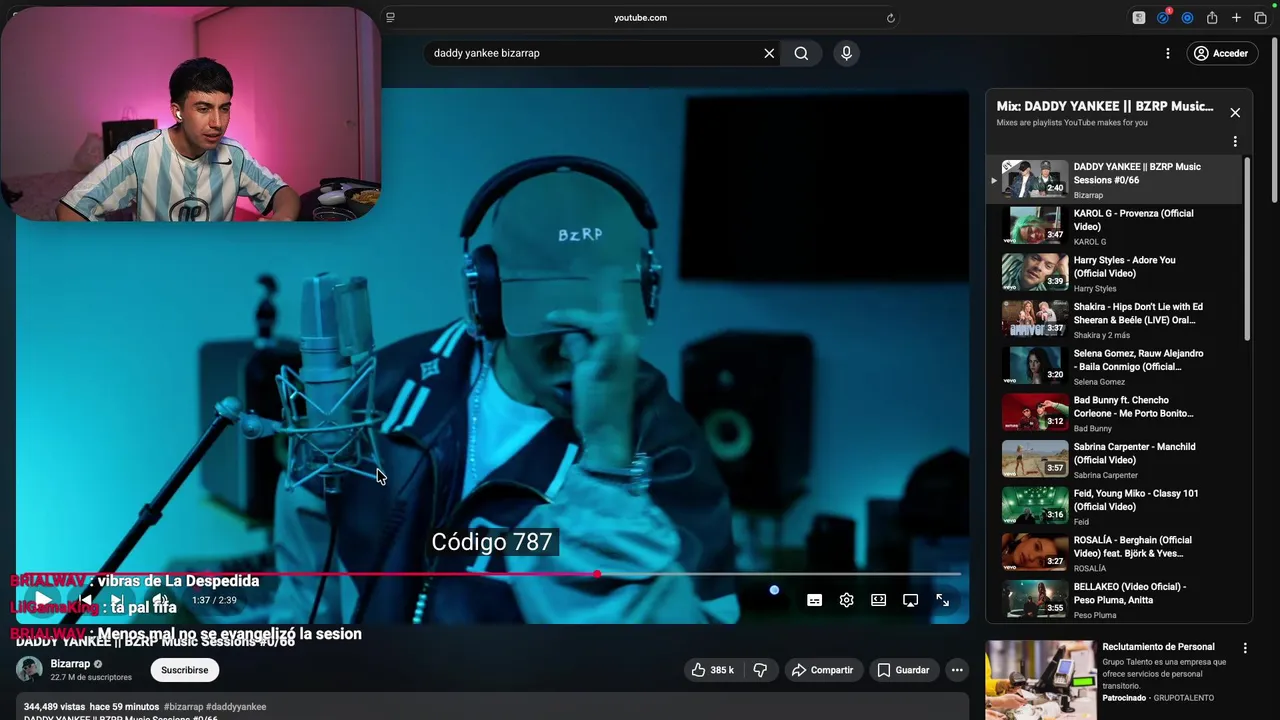Click the Guardar save button

coord(903,670)
